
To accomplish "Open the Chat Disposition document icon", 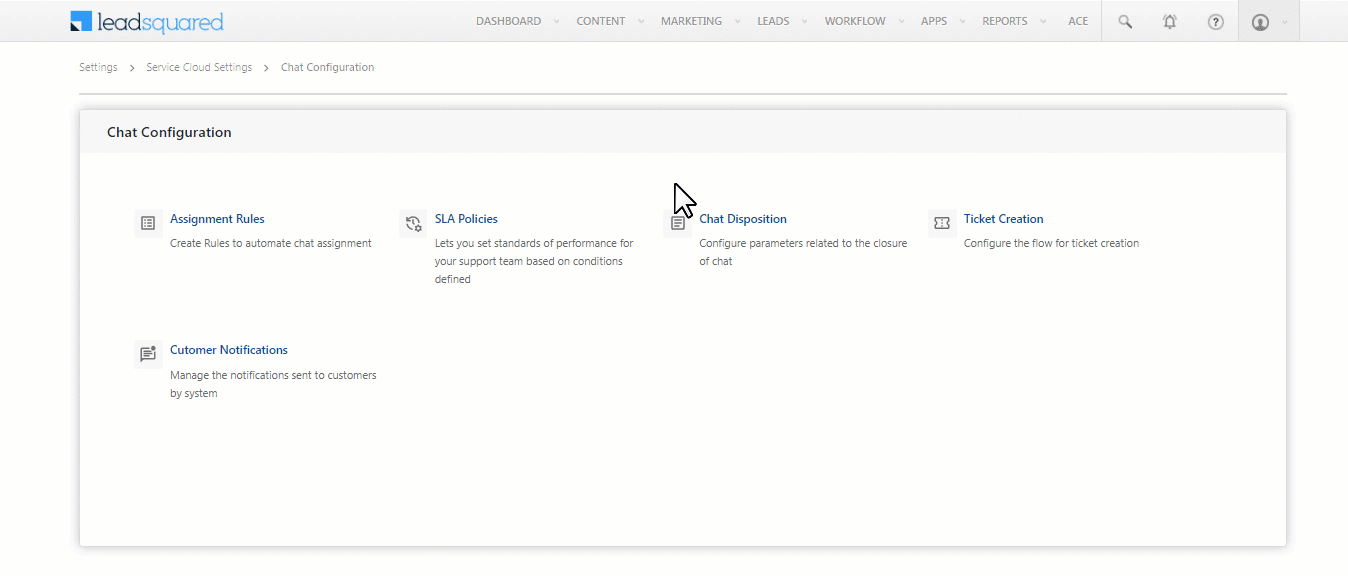I will 677,223.
